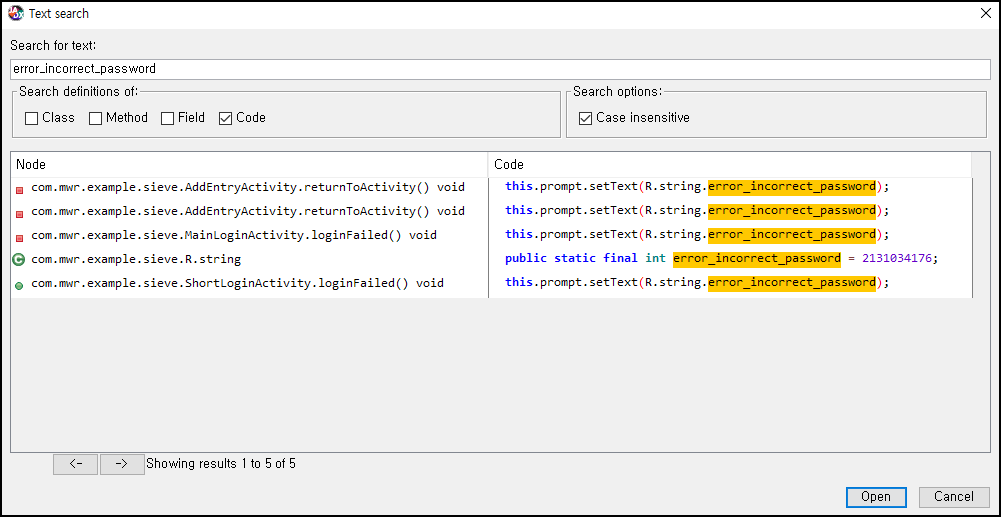This screenshot has width=1001, height=517.
Task: Click the Open button
Action: click(876, 497)
